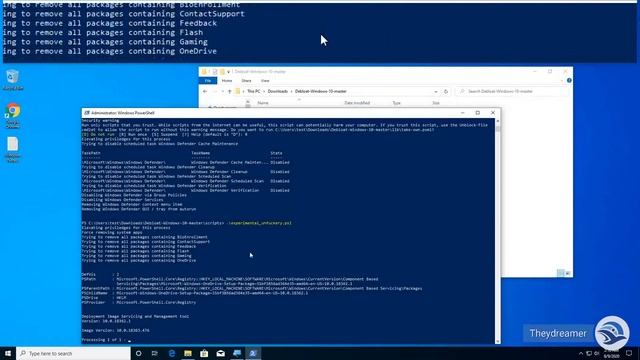
Task: Open Microsoft Store from the taskbar
Action: click(204, 353)
